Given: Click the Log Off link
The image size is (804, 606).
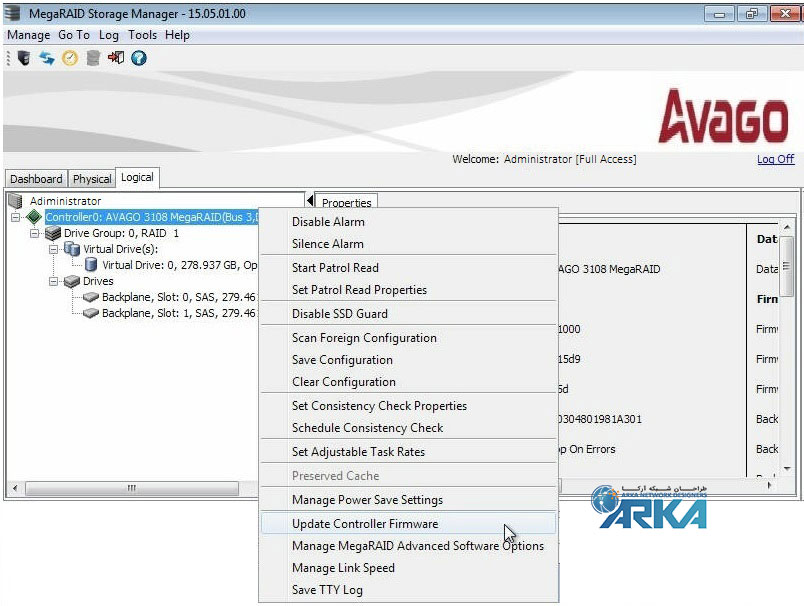Looking at the screenshot, I should point(775,158).
